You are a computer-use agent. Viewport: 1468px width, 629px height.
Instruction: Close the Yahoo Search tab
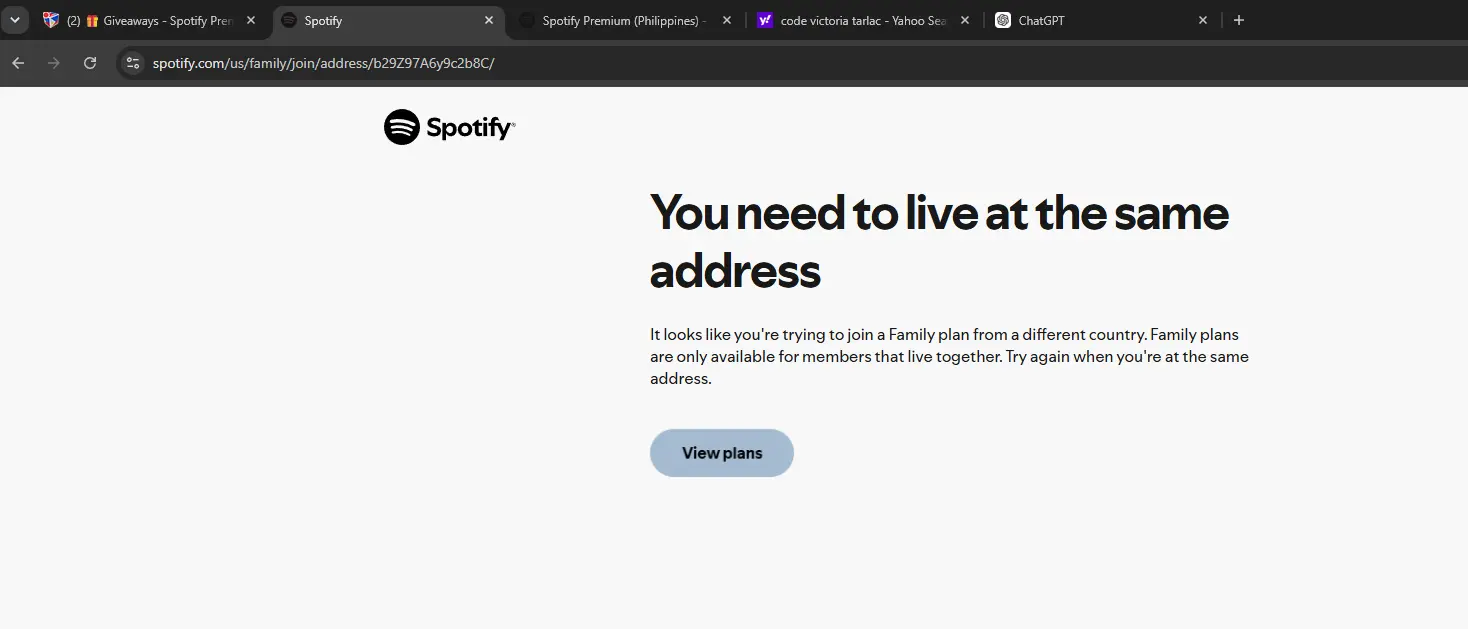[x=965, y=20]
